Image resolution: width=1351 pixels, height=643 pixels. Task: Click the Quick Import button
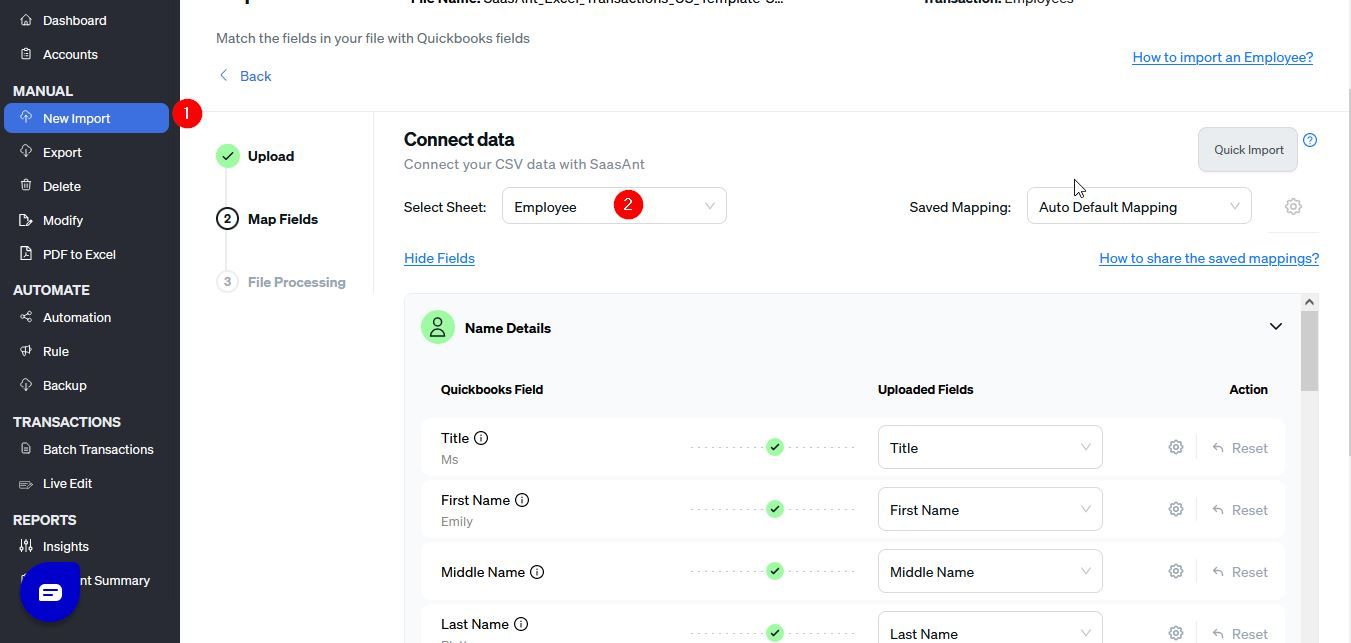(1248, 149)
